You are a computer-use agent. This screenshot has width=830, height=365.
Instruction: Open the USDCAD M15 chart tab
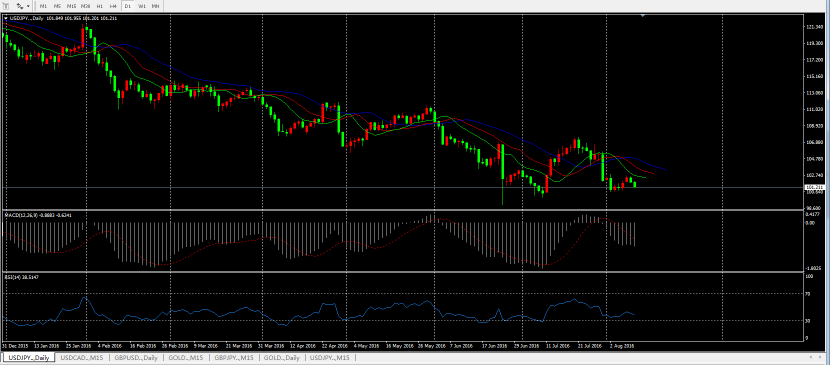click(82, 358)
